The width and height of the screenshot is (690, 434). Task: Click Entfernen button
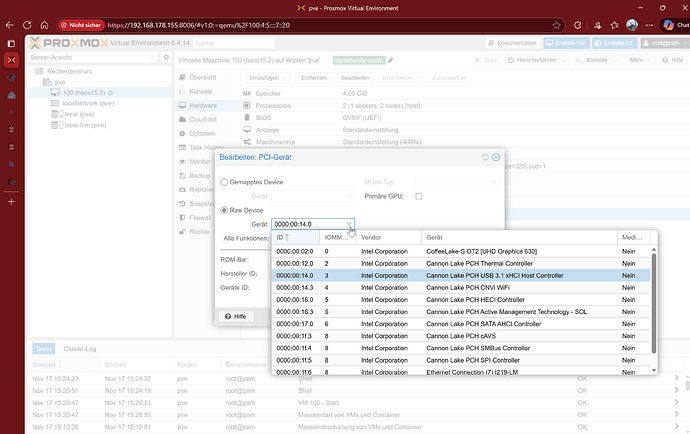[x=314, y=78]
